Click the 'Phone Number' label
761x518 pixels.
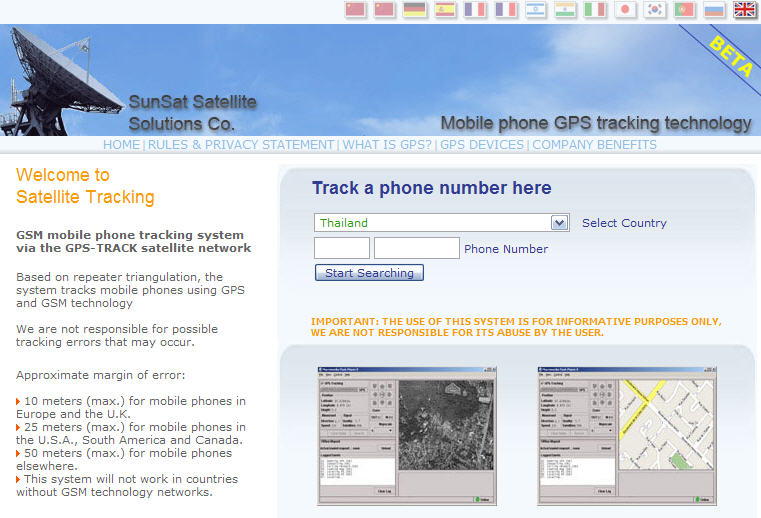click(506, 249)
